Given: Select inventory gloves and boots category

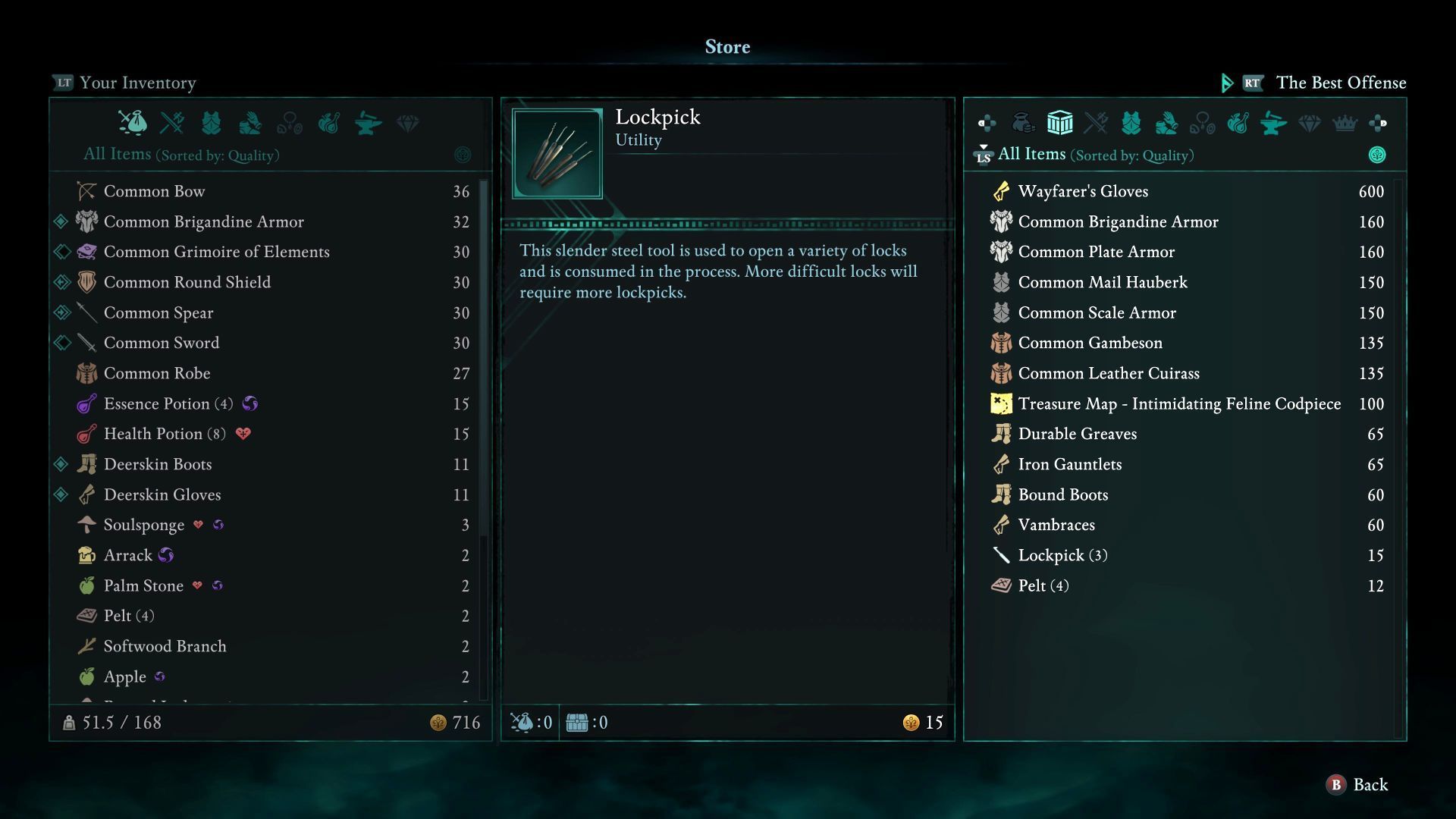Looking at the screenshot, I should pyautogui.click(x=250, y=123).
